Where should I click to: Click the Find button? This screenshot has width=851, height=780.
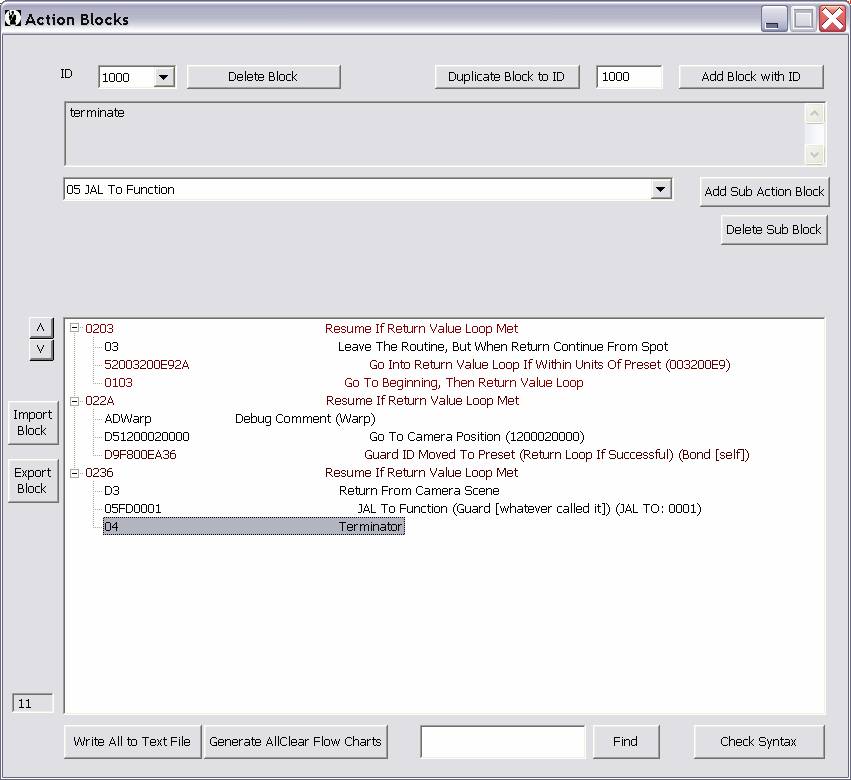(x=626, y=741)
